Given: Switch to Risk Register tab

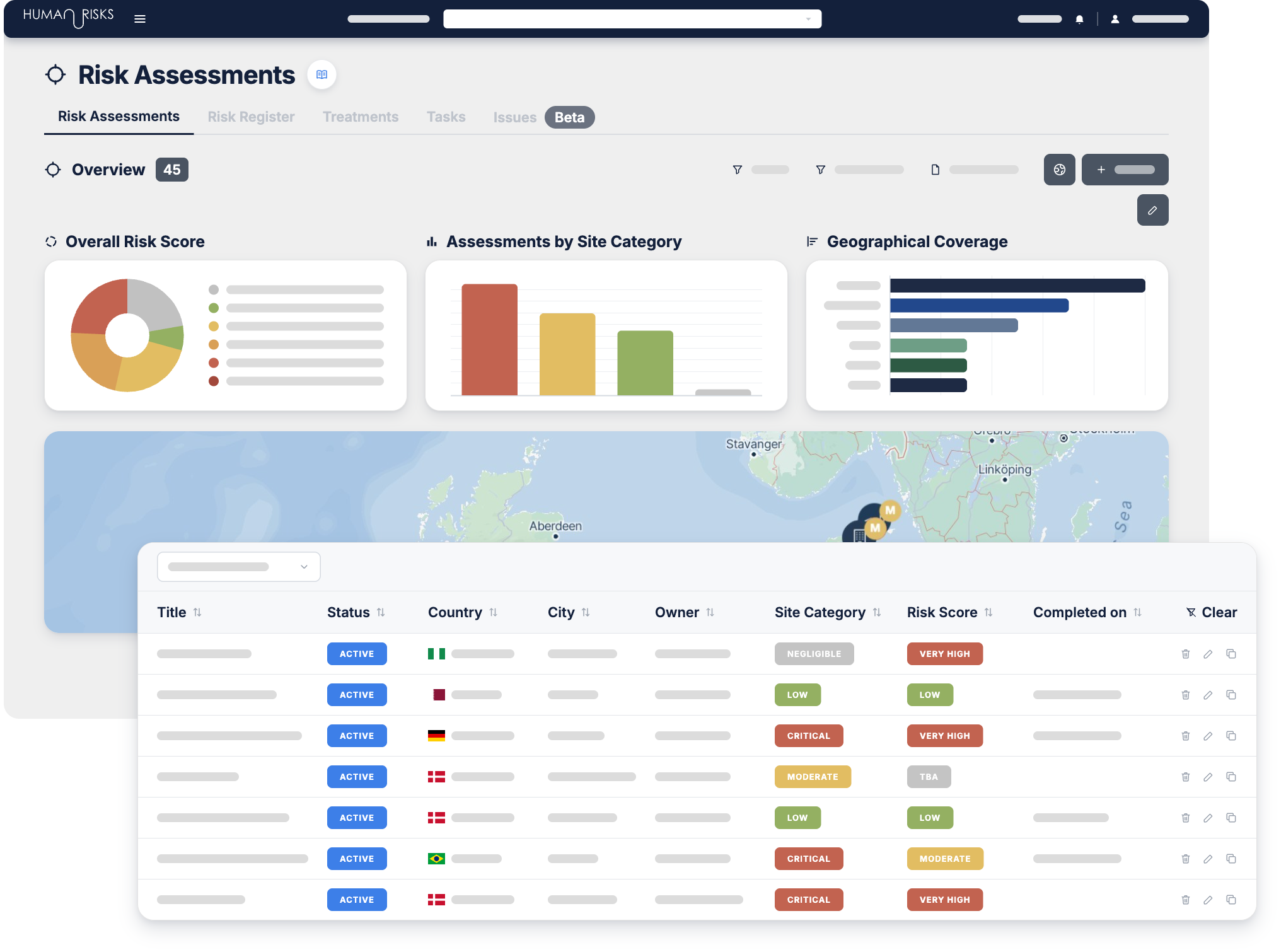Looking at the screenshot, I should pos(251,117).
